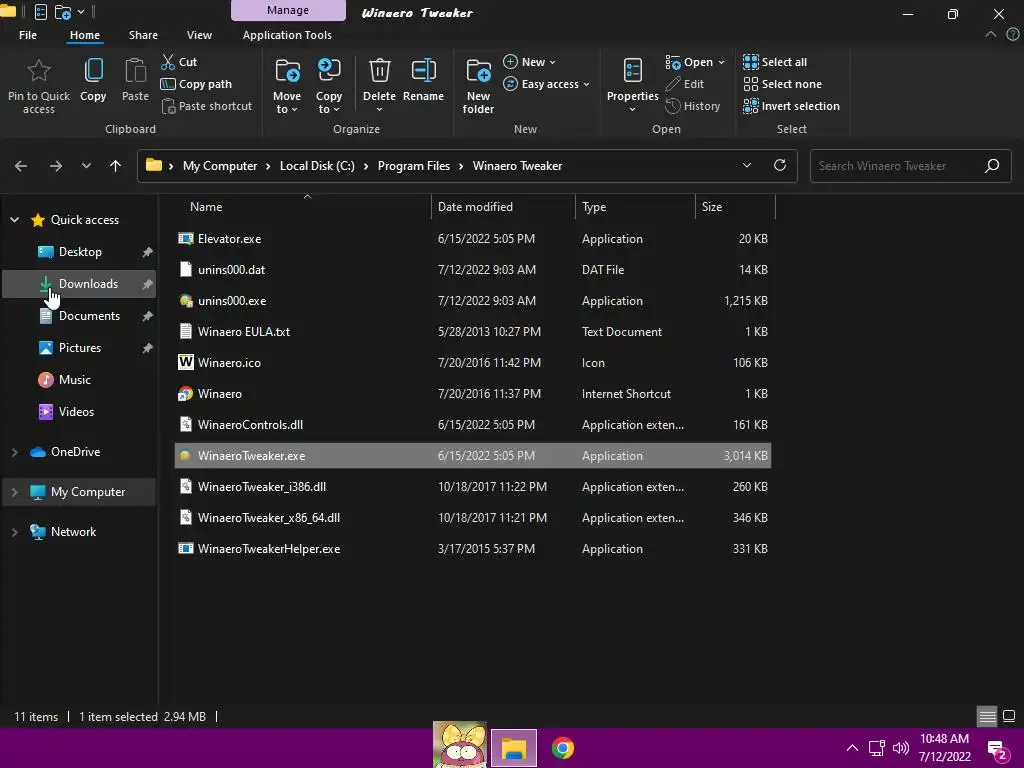Click File Explorer on the taskbar

click(514, 748)
